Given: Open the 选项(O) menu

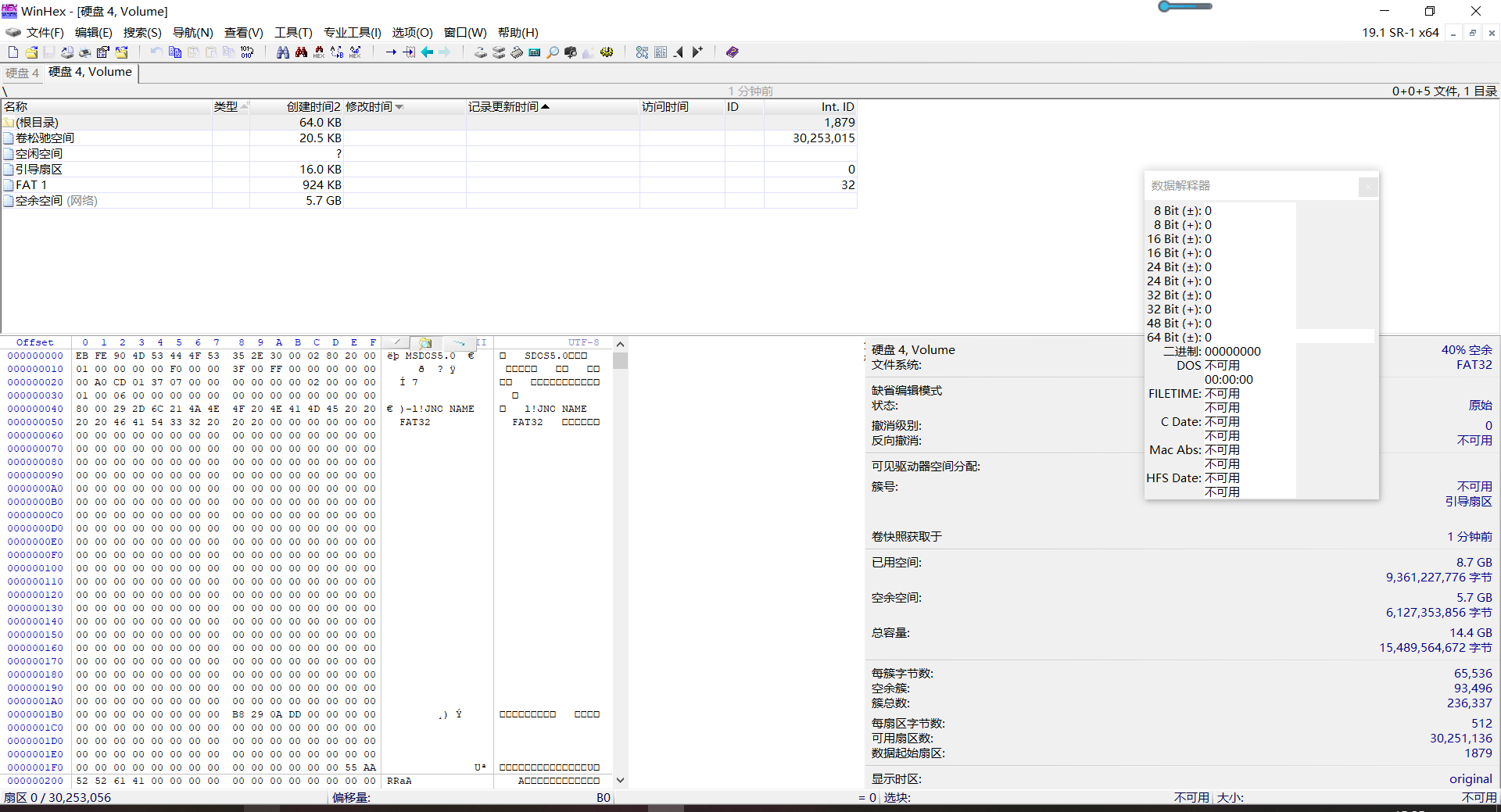Looking at the screenshot, I should (x=412, y=32).
